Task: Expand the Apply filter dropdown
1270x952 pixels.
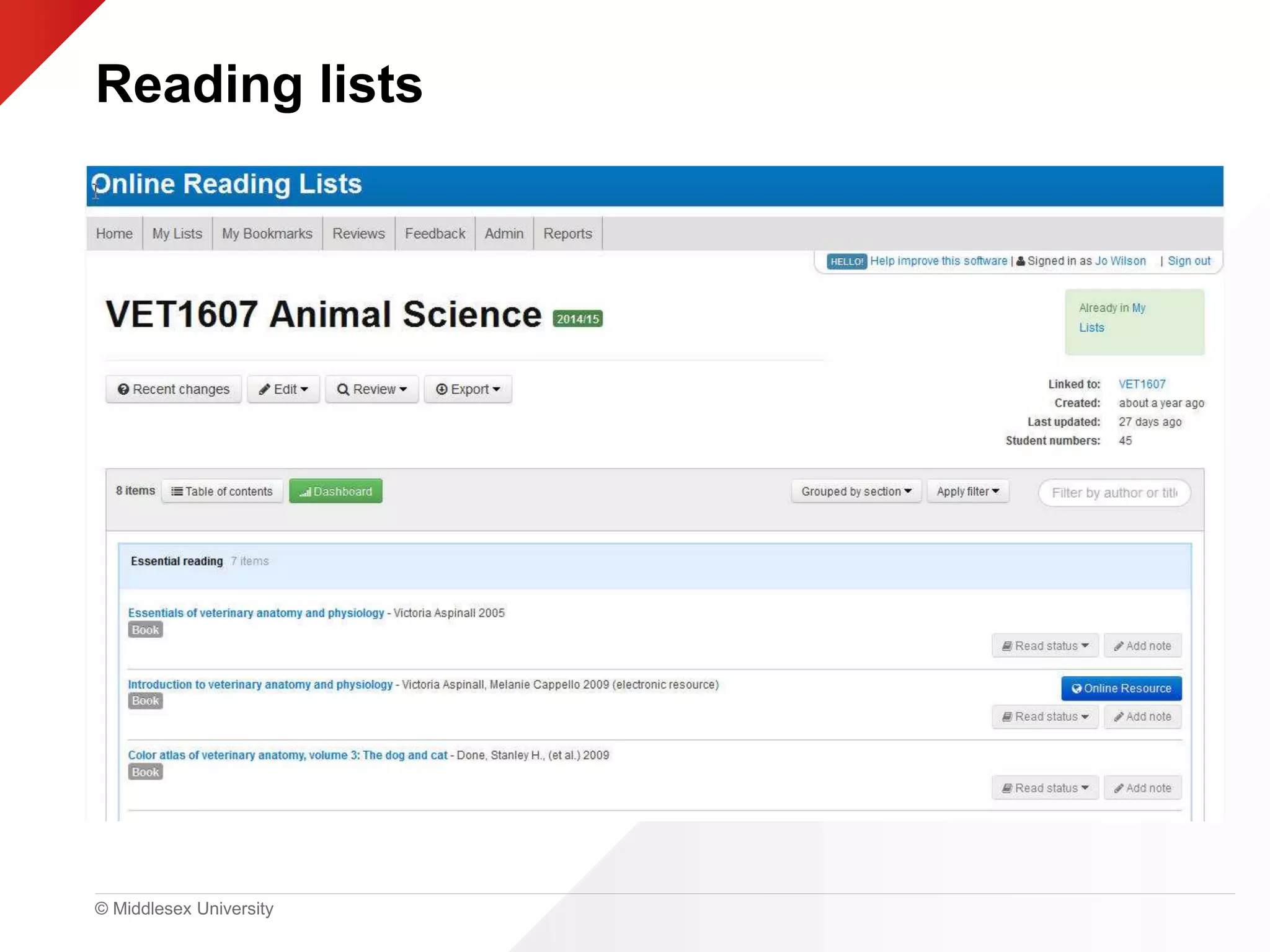Action: (x=968, y=491)
